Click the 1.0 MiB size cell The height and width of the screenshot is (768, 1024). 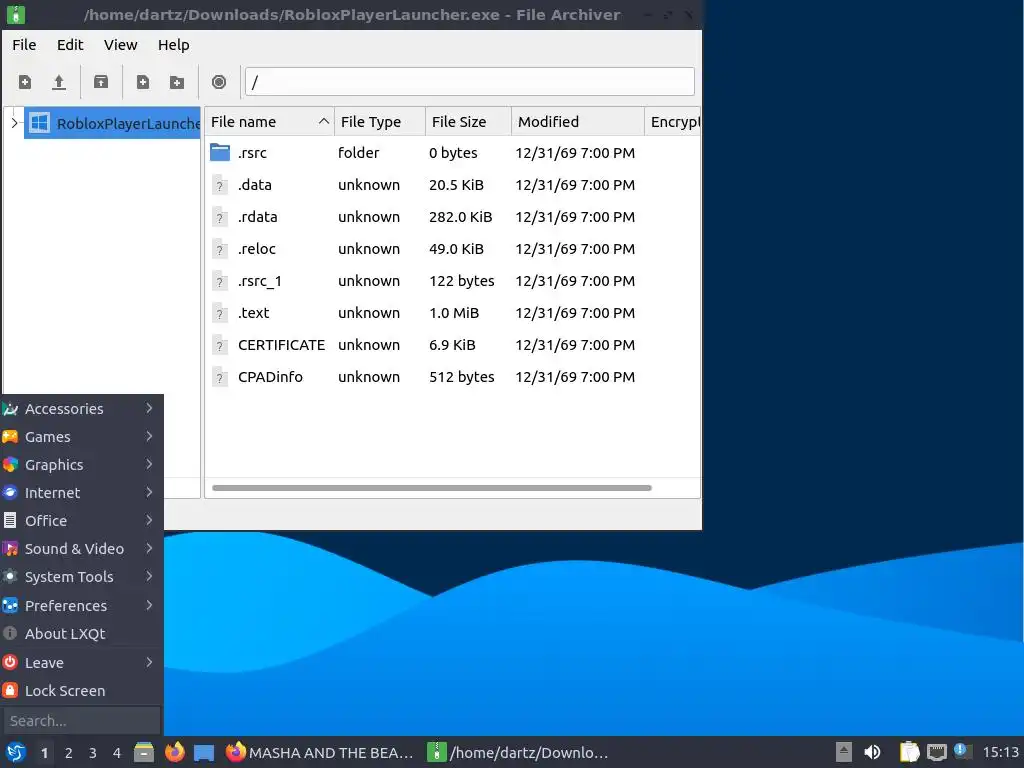coord(454,313)
